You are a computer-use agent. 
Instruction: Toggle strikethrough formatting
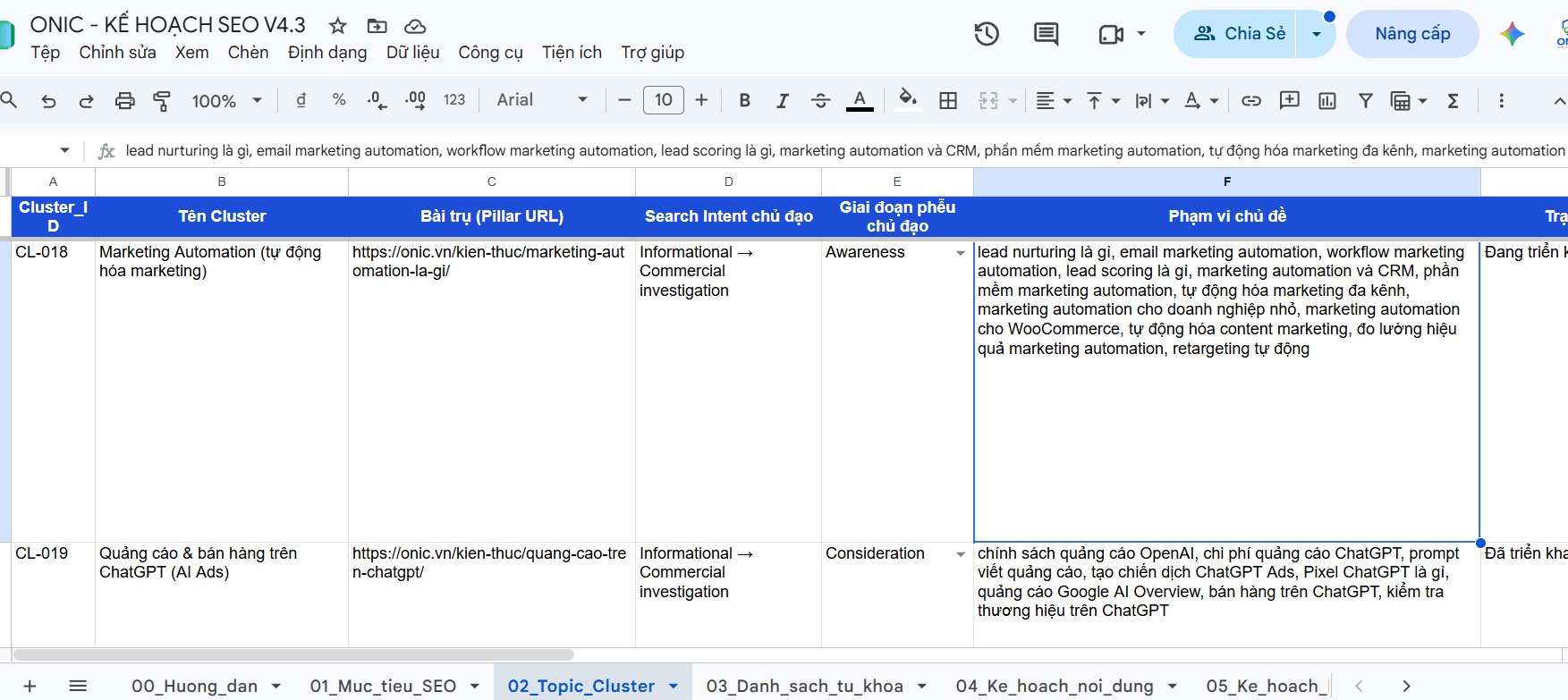(x=820, y=101)
